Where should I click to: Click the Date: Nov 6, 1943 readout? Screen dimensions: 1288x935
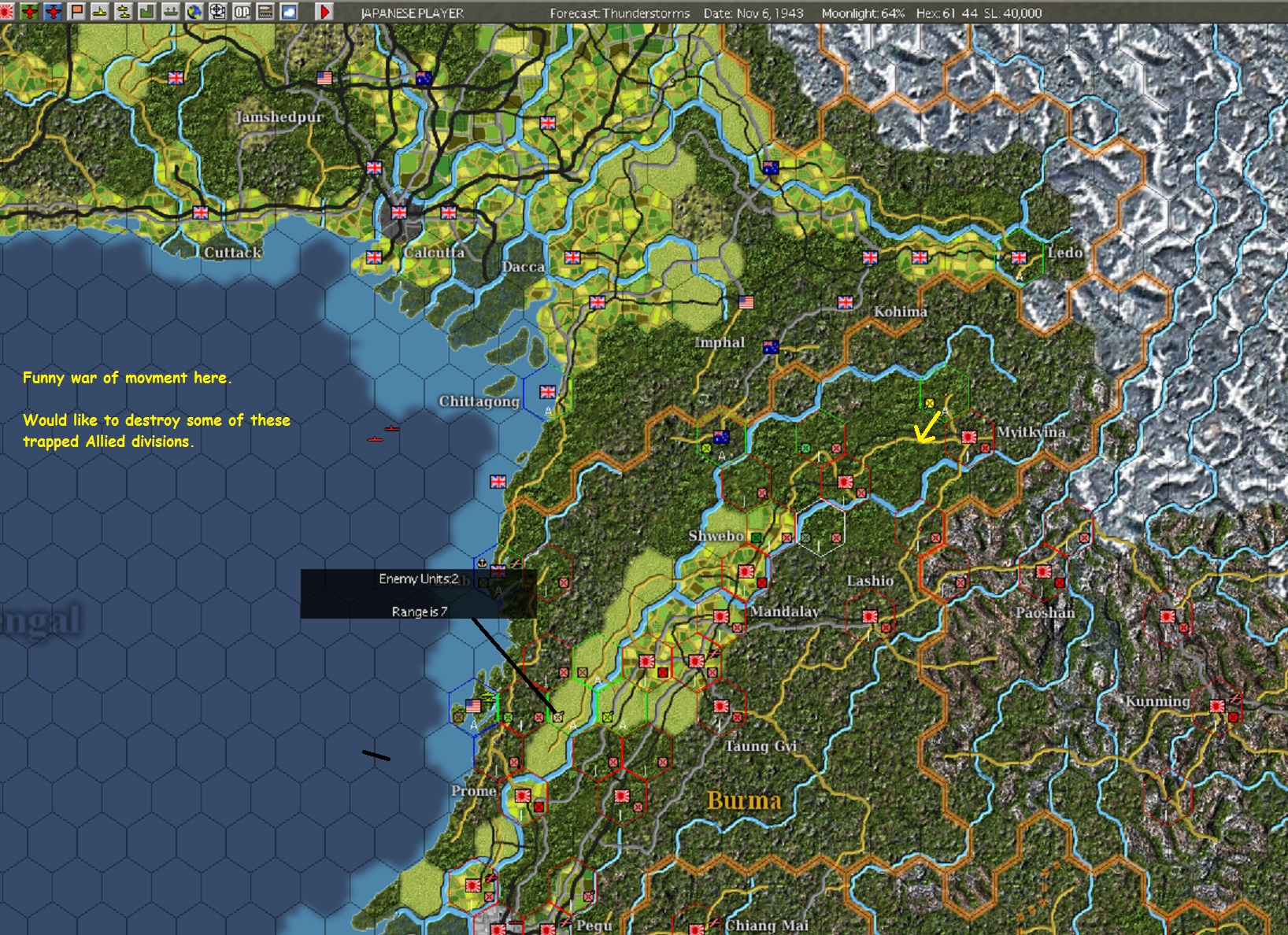[x=753, y=13]
